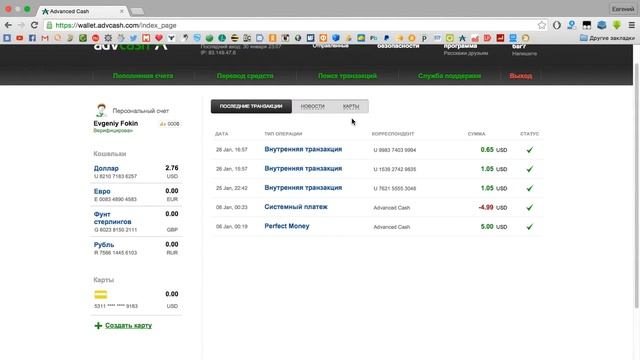Open the Евро wallet
The image size is (640, 360).
point(102,191)
